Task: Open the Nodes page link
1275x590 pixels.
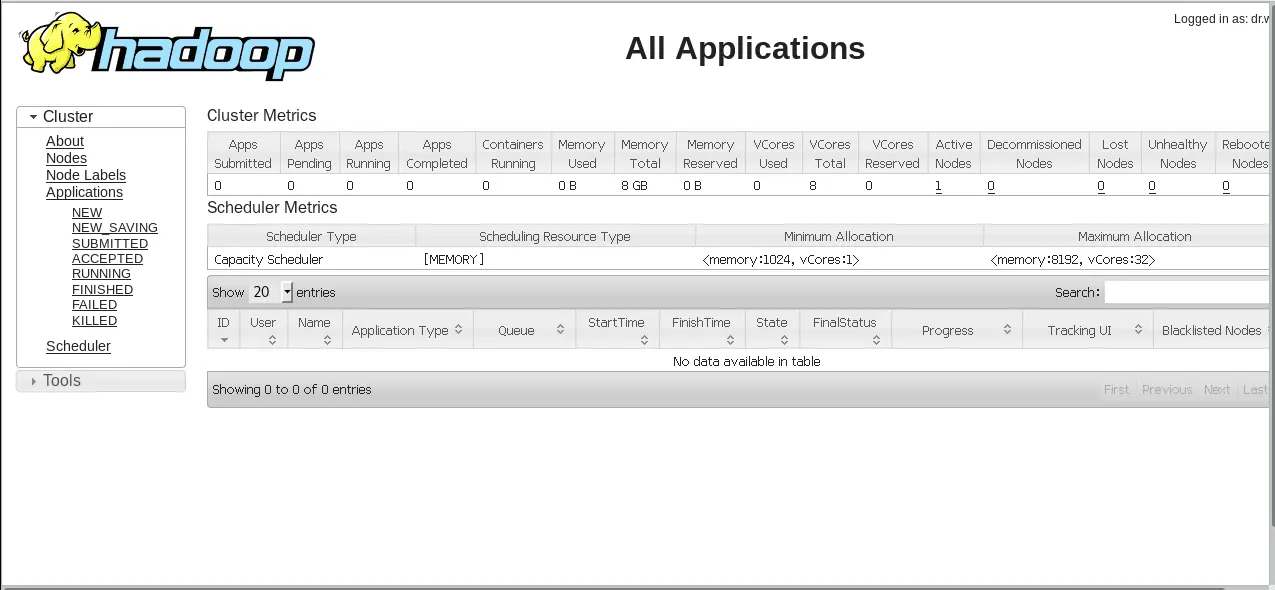Action: click(66, 158)
